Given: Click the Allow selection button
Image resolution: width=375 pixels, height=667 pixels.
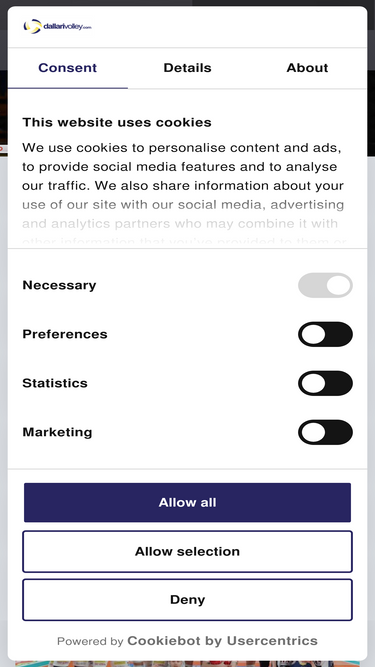Looking at the screenshot, I should (x=188, y=551).
